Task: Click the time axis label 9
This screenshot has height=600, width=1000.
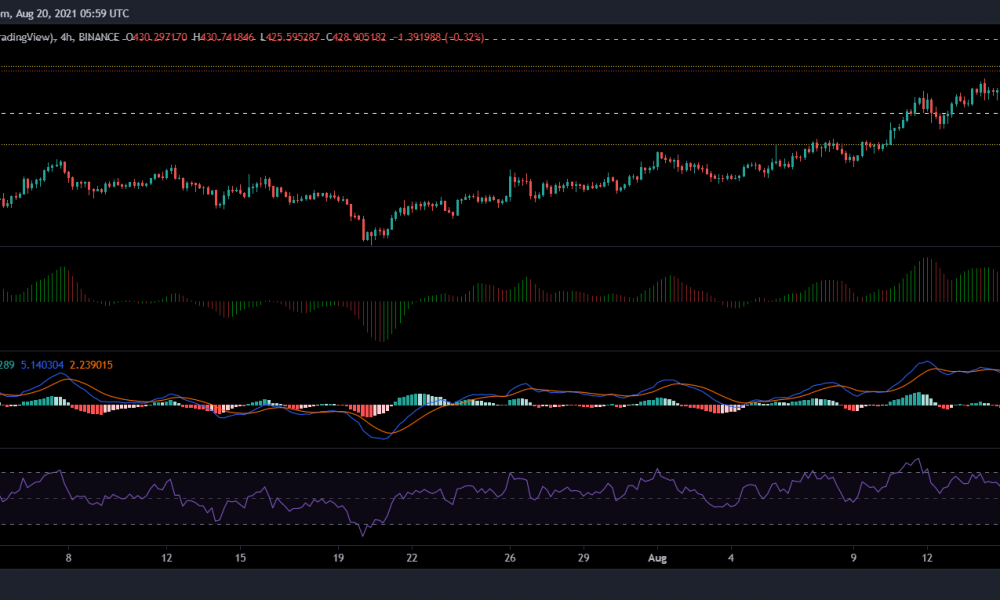Action: pos(853,558)
